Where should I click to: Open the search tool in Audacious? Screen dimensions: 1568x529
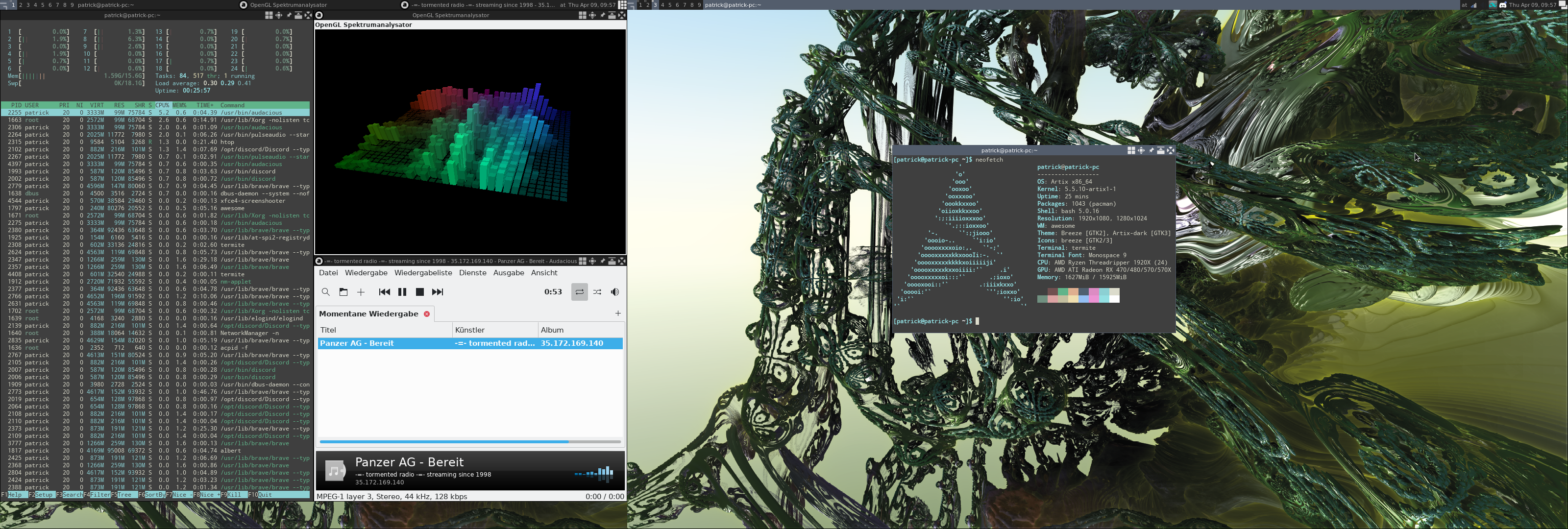(326, 292)
